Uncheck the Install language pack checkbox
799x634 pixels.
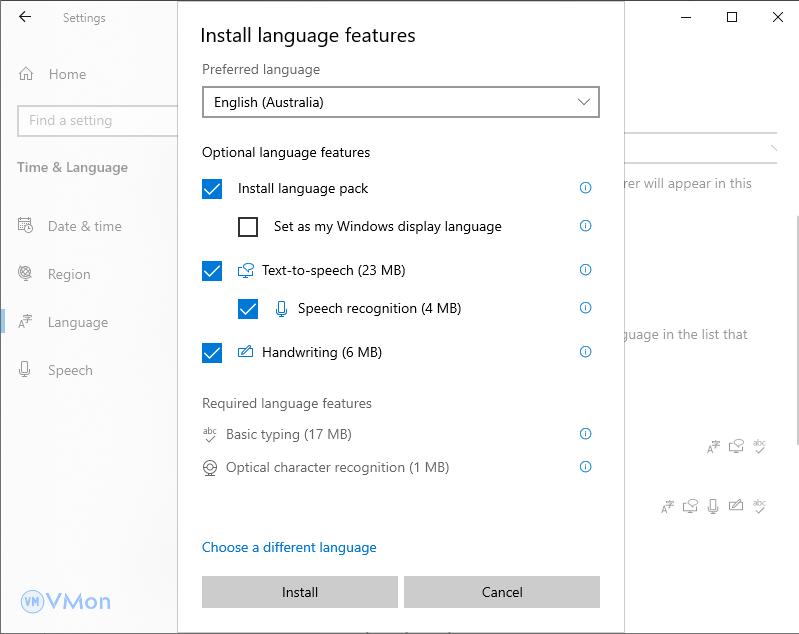click(212, 189)
